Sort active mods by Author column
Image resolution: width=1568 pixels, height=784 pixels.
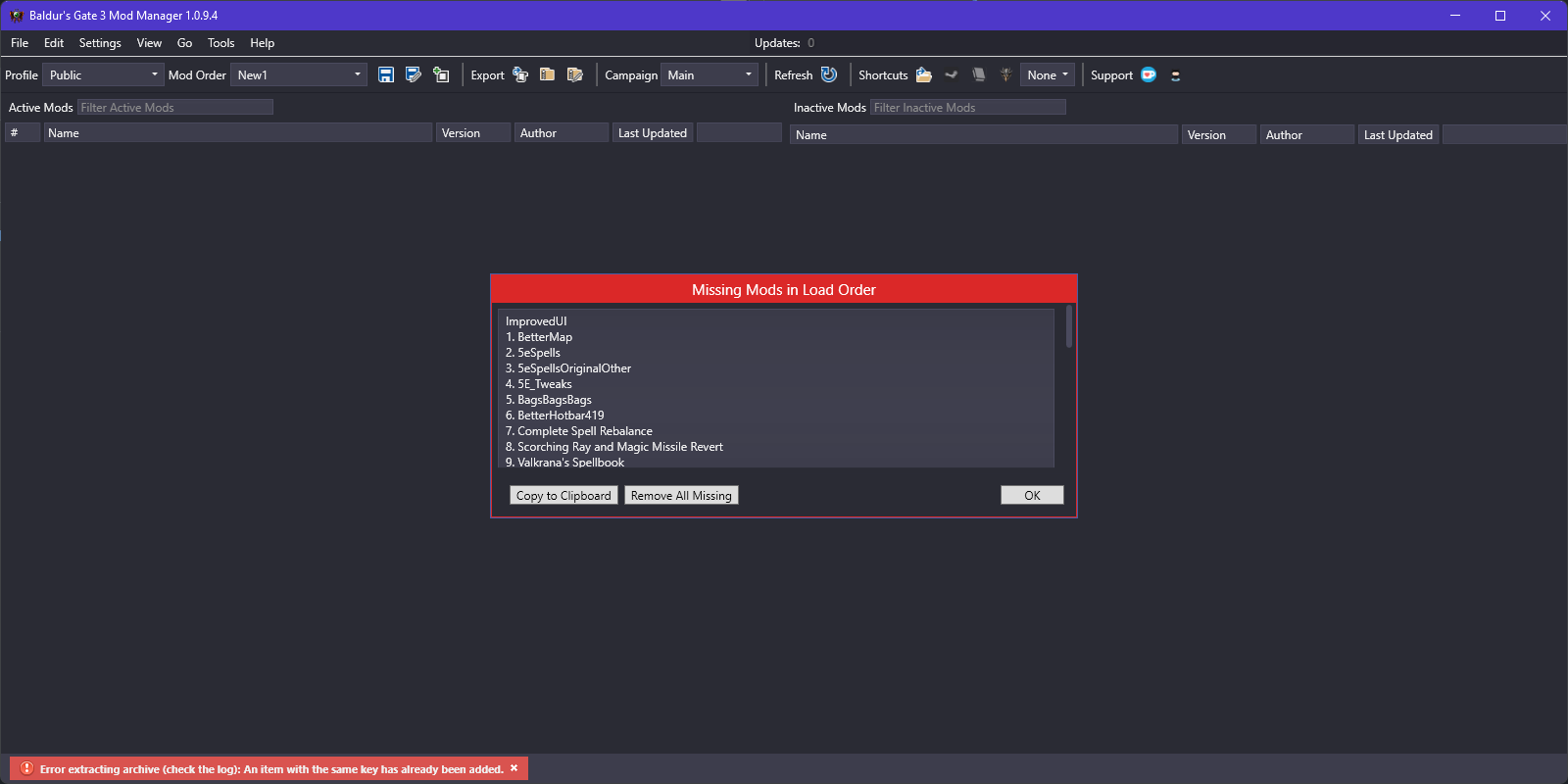(x=562, y=132)
